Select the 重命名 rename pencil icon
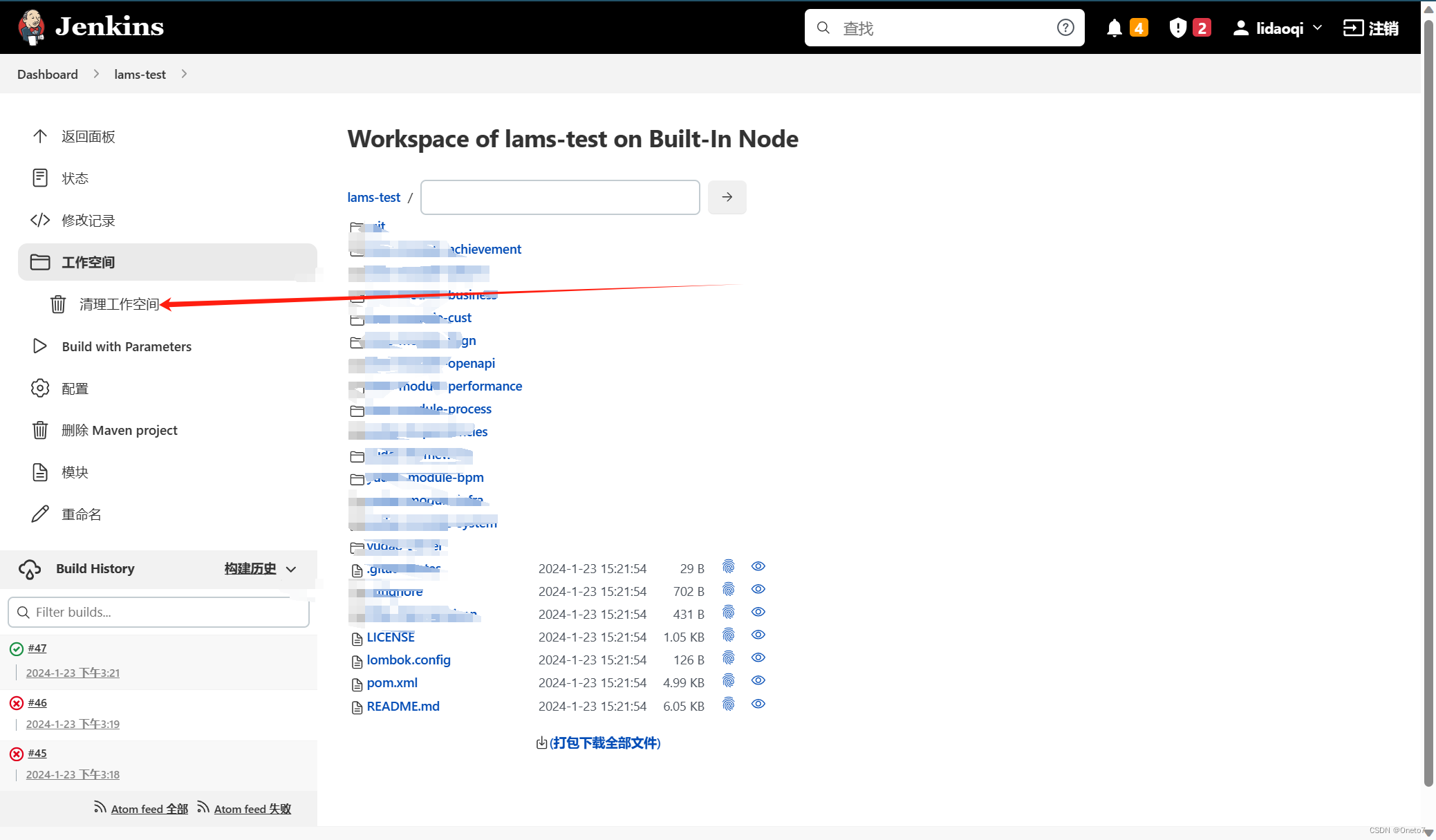 click(40, 513)
